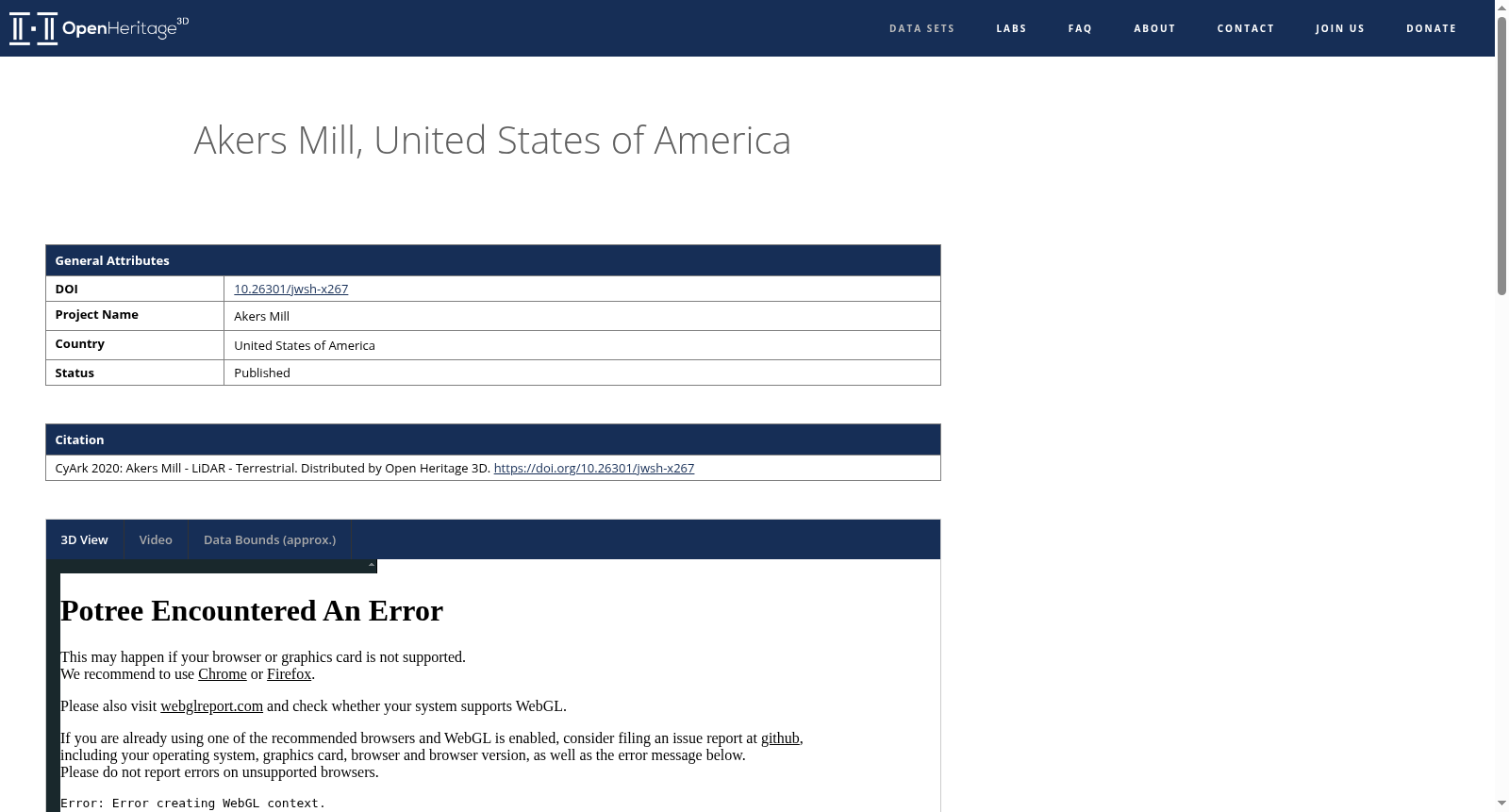The height and width of the screenshot is (812, 1509).
Task: Open the Labs menu item
Action: [1011, 28]
